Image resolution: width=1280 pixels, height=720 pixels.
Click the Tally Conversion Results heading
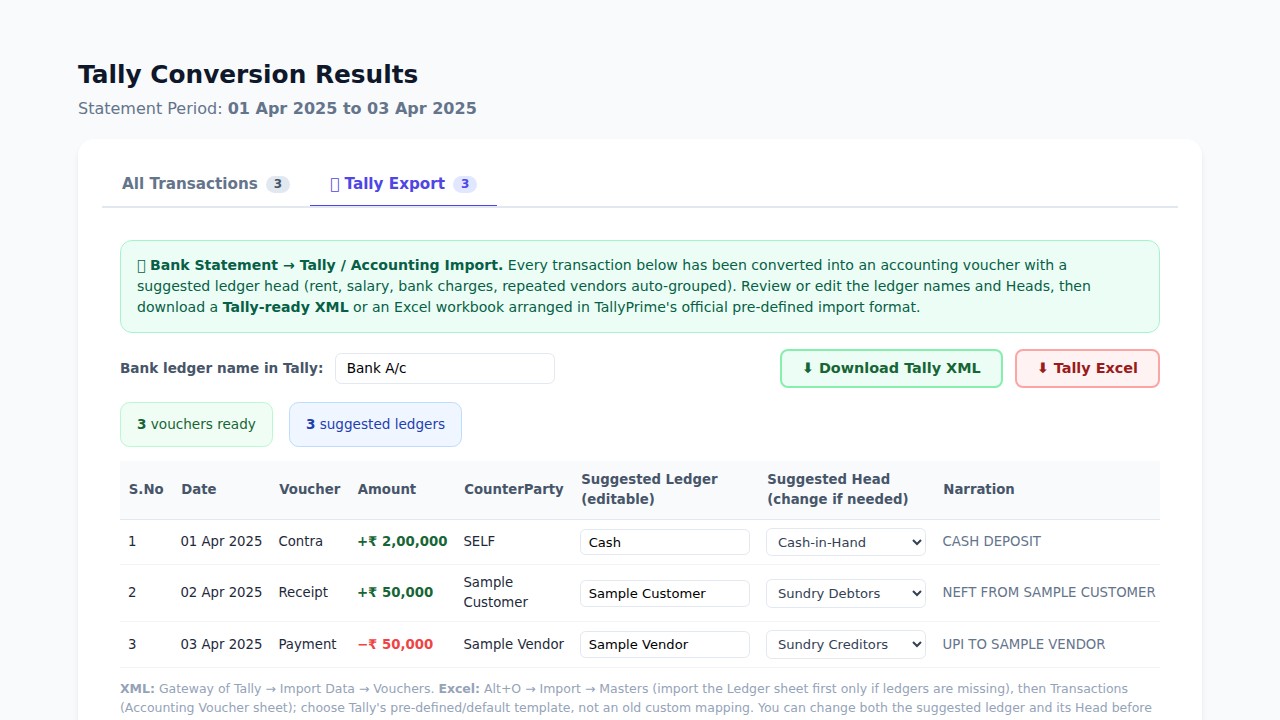(x=248, y=75)
